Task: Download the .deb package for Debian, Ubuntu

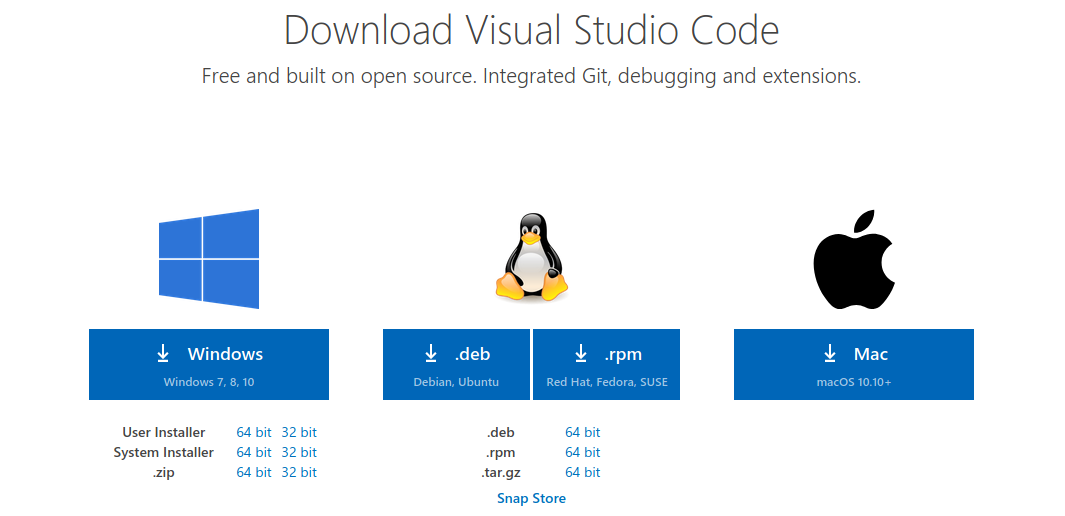Action: coord(456,365)
